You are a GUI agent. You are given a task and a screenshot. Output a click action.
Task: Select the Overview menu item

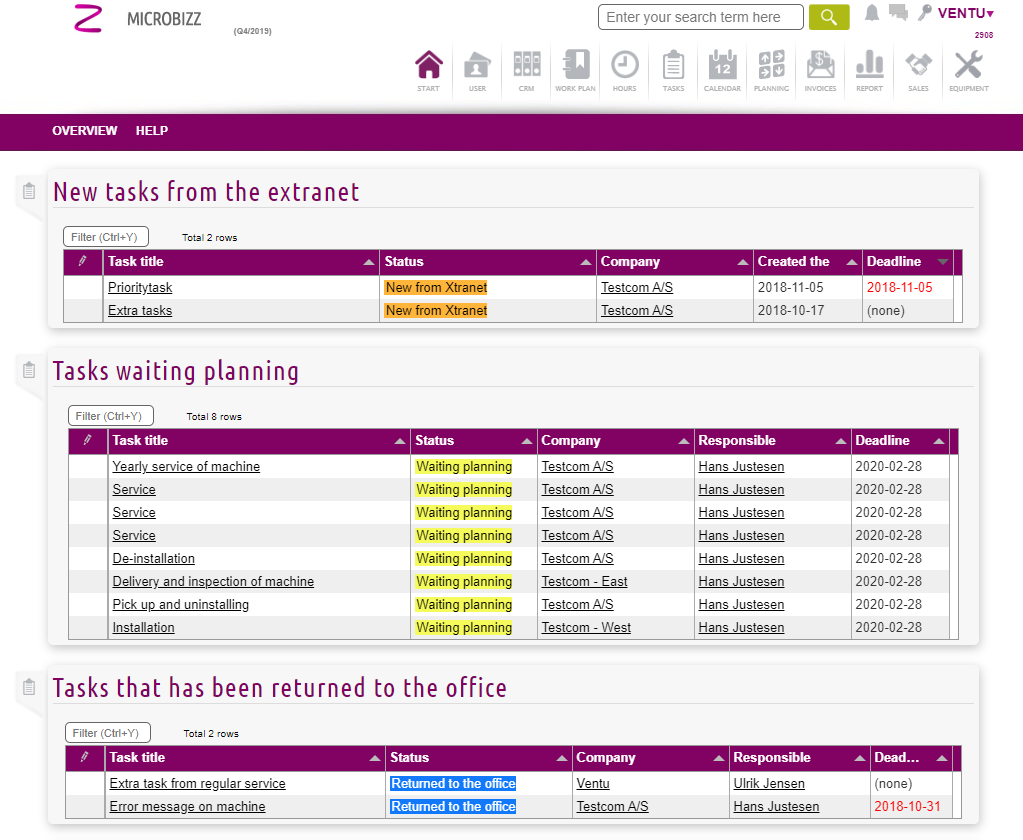85,131
